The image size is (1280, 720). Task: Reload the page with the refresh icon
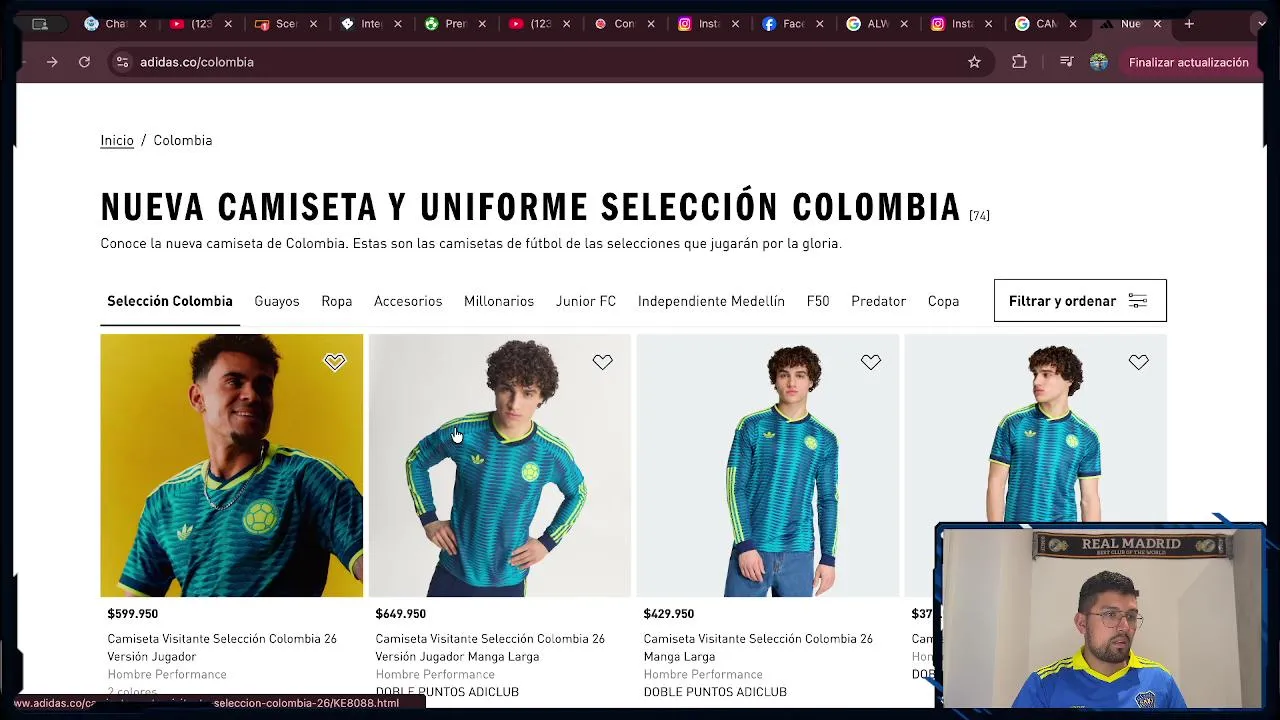pos(85,62)
